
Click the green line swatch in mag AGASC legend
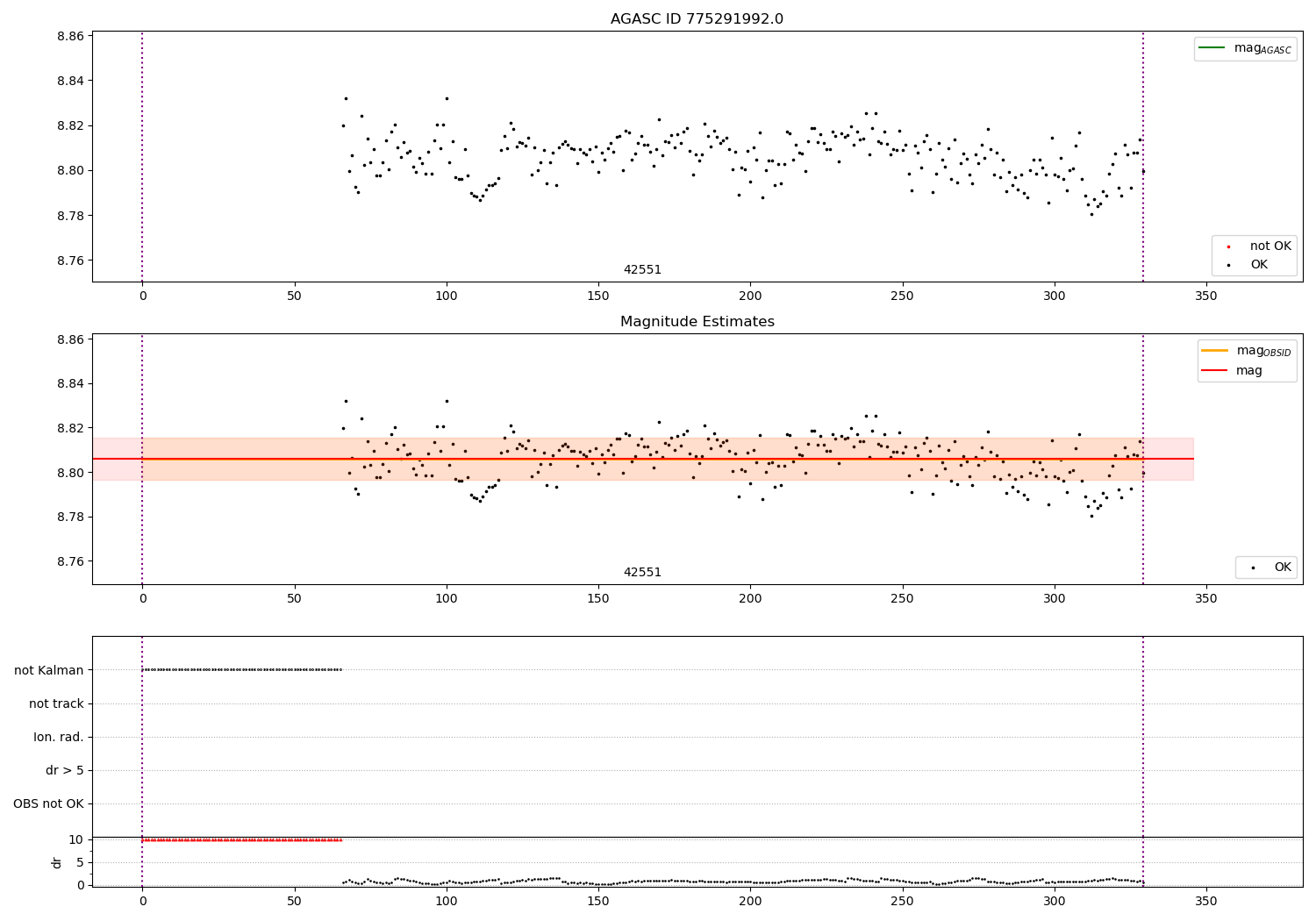pos(1212,47)
